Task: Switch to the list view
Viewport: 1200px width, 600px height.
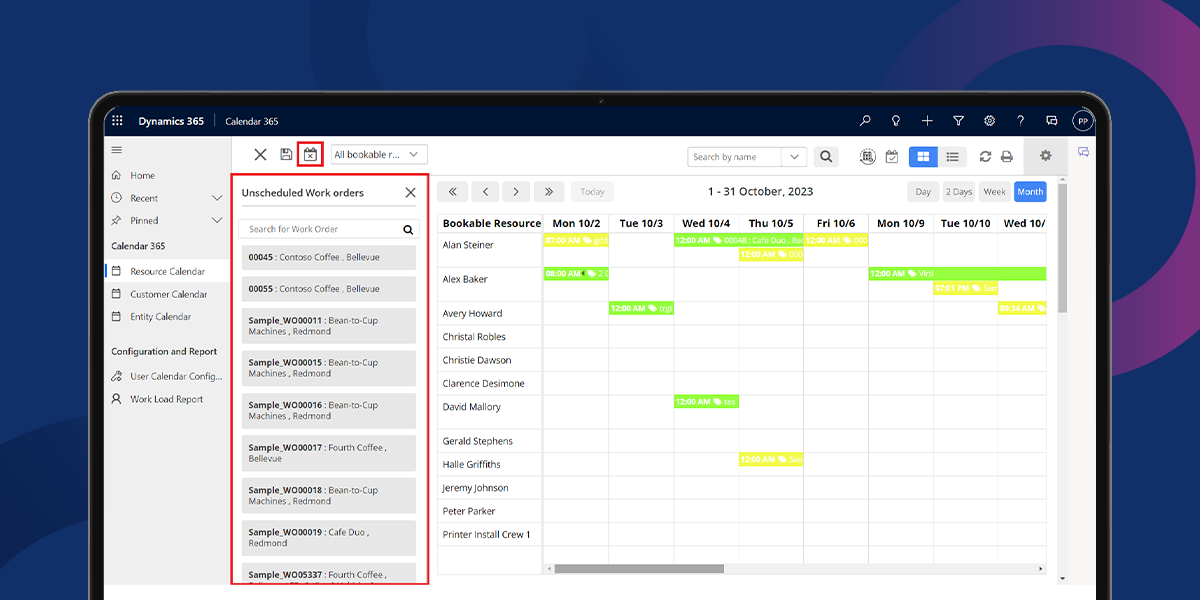Action: [952, 157]
